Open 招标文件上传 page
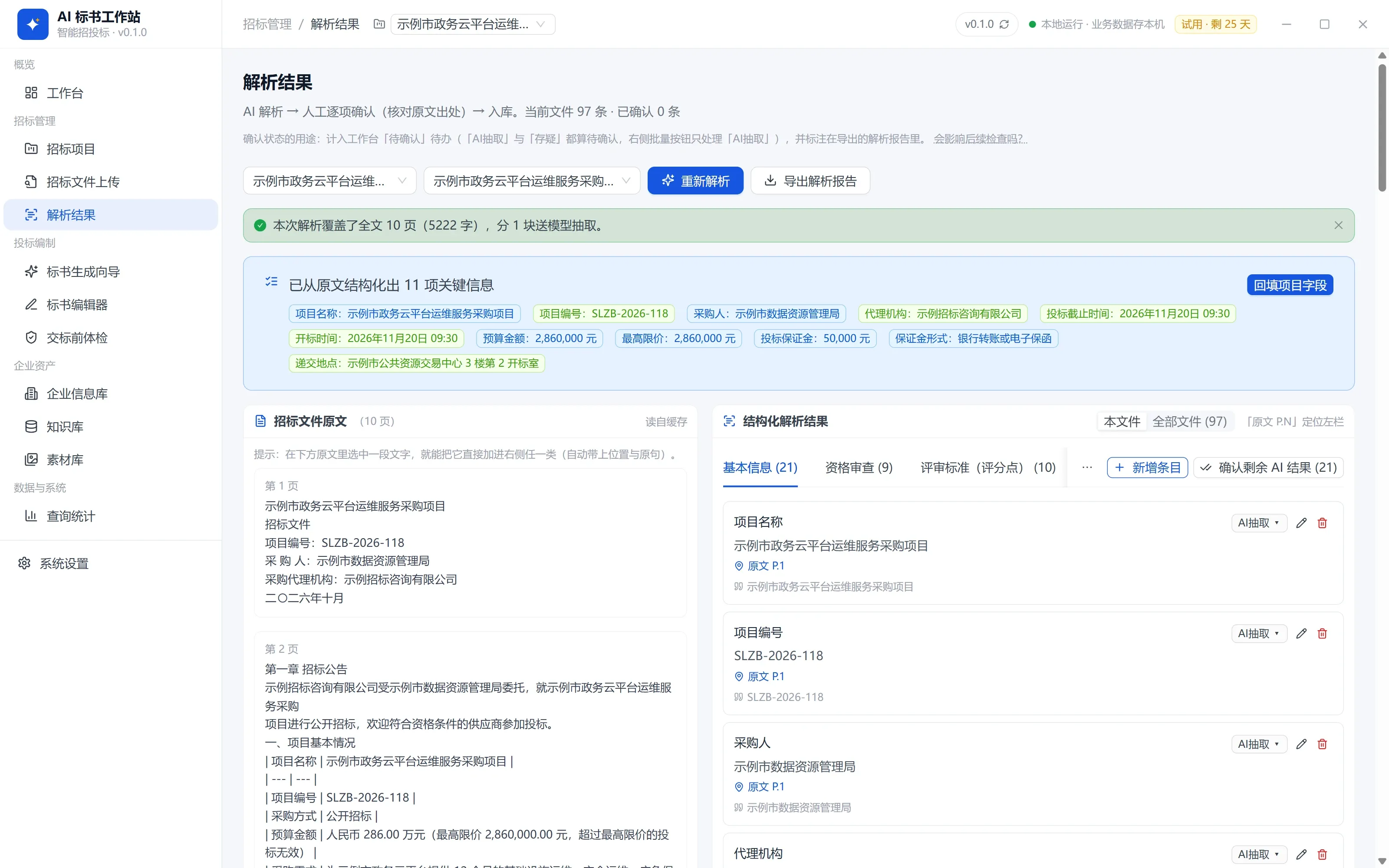 [x=111, y=182]
